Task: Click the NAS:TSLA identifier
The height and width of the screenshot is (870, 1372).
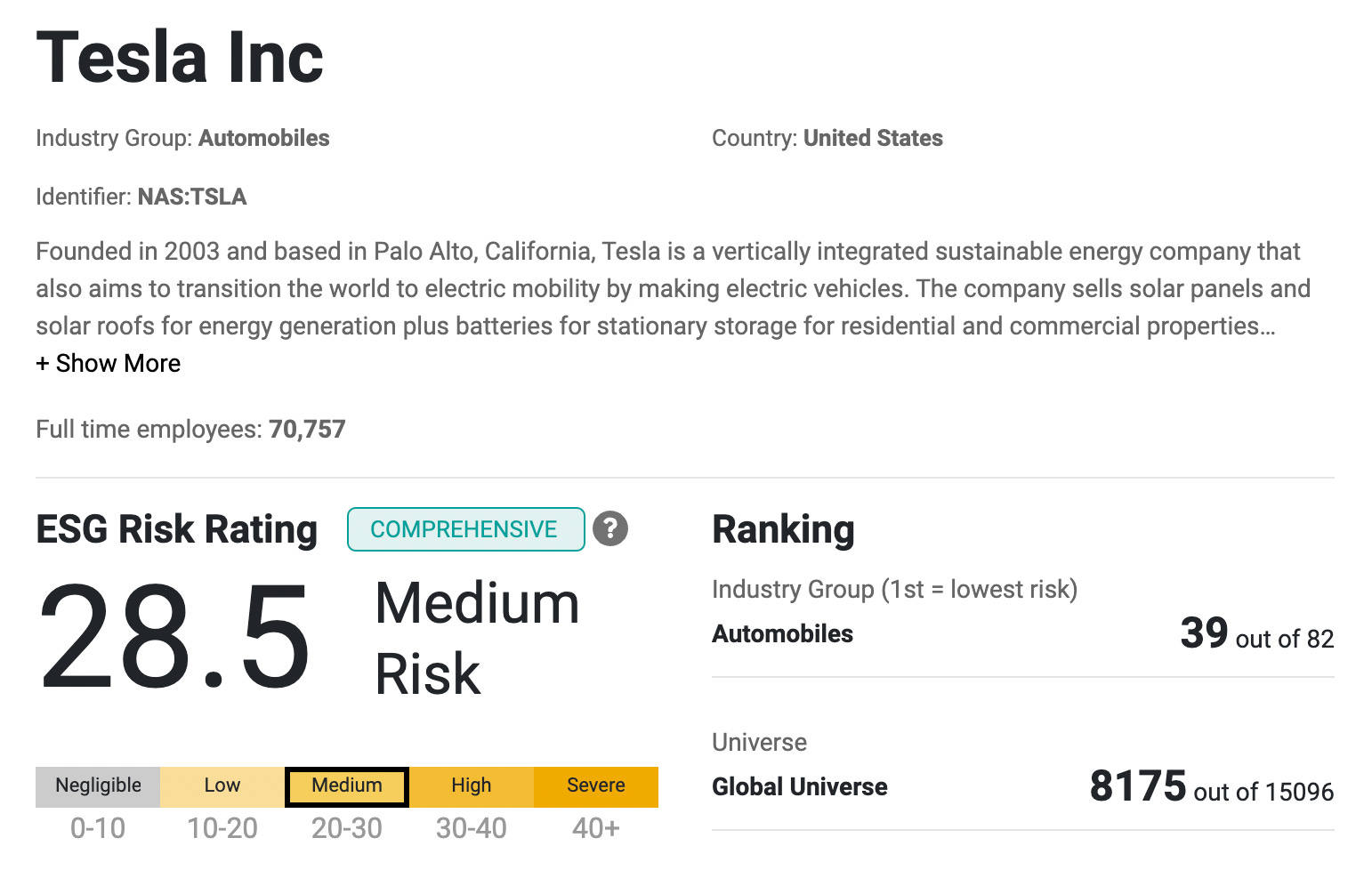Action: 192,197
